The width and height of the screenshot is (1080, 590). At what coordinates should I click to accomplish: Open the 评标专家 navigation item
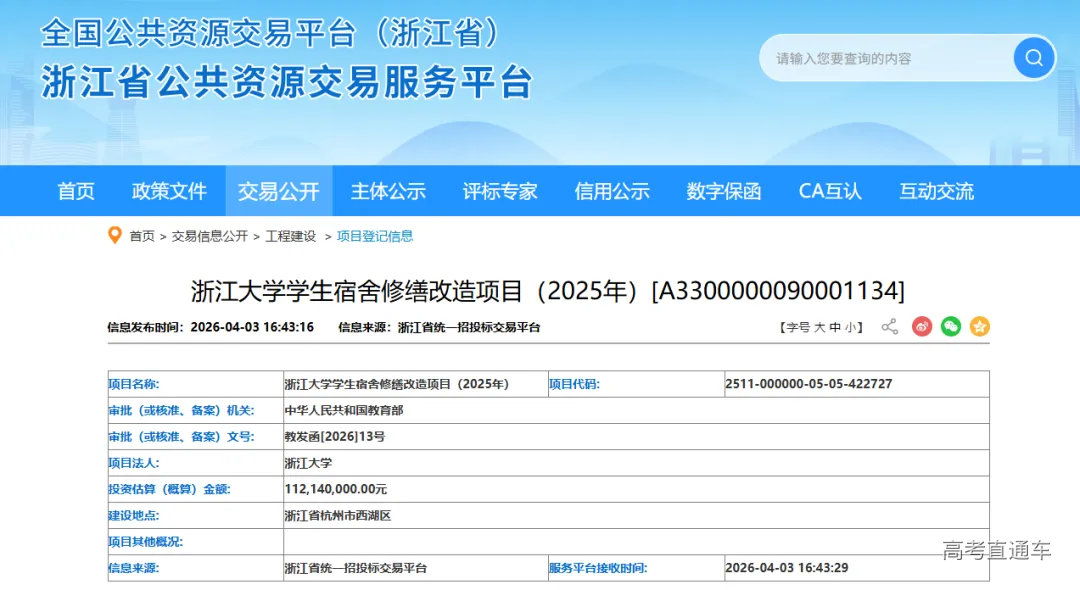click(500, 191)
